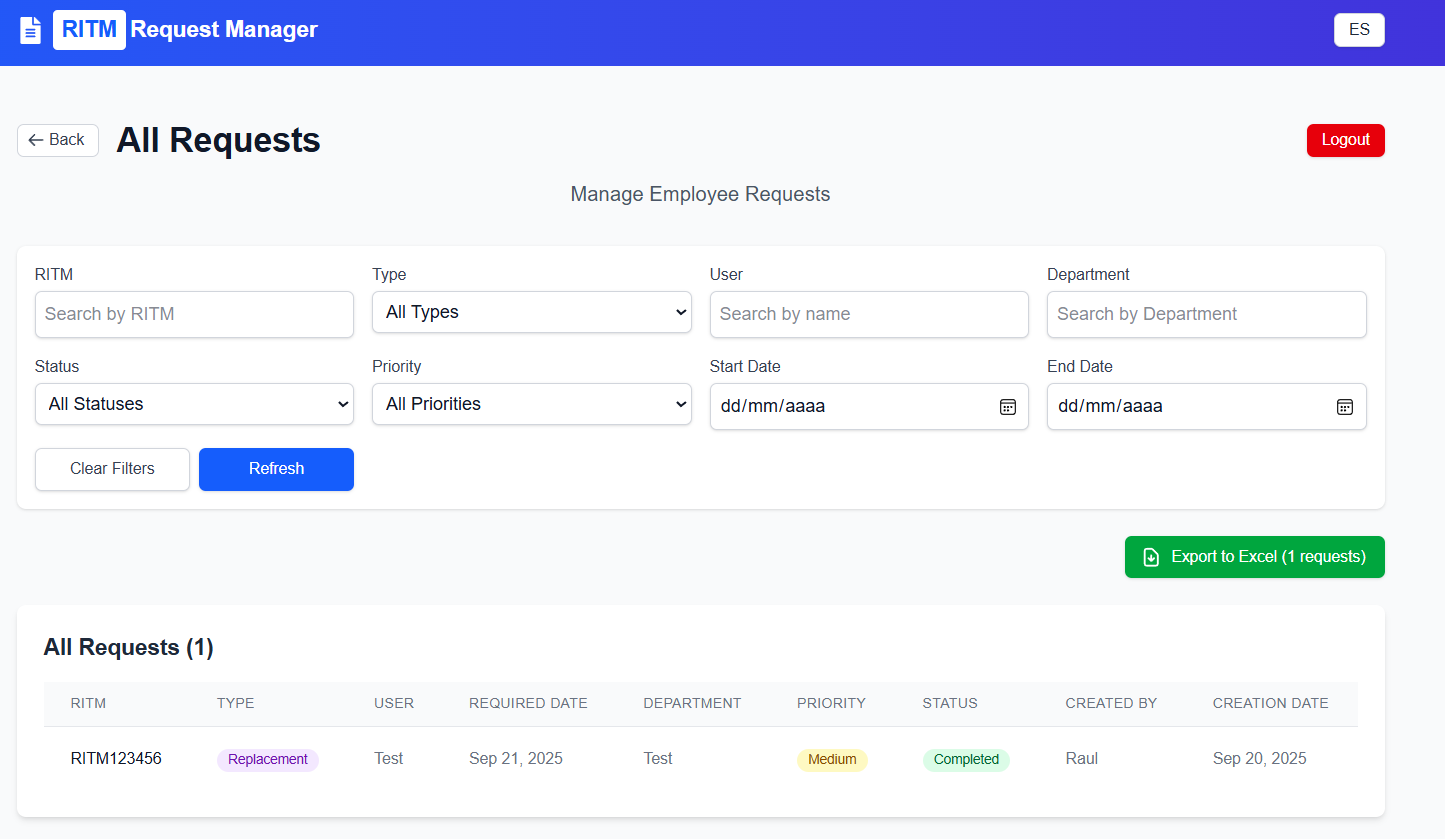Click the End Date input field
Screen dimensions: 1445x839
coord(1206,406)
